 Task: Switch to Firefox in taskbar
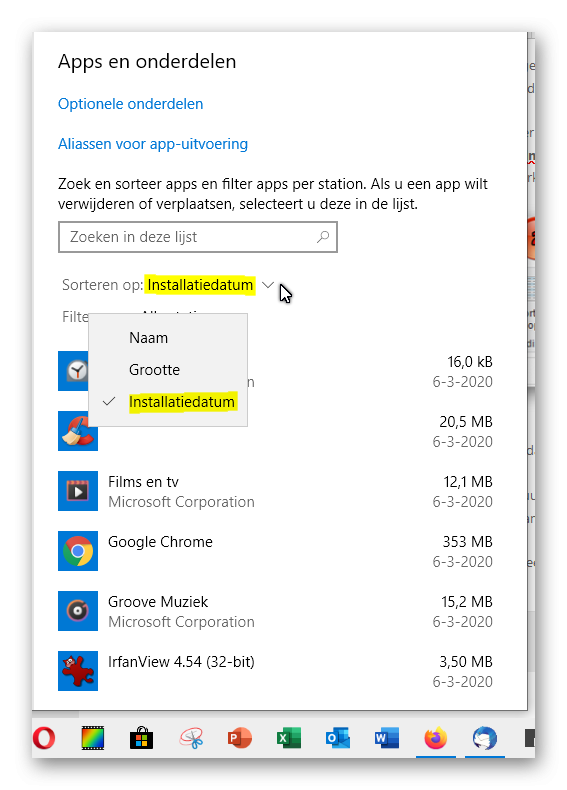pyautogui.click(x=435, y=738)
